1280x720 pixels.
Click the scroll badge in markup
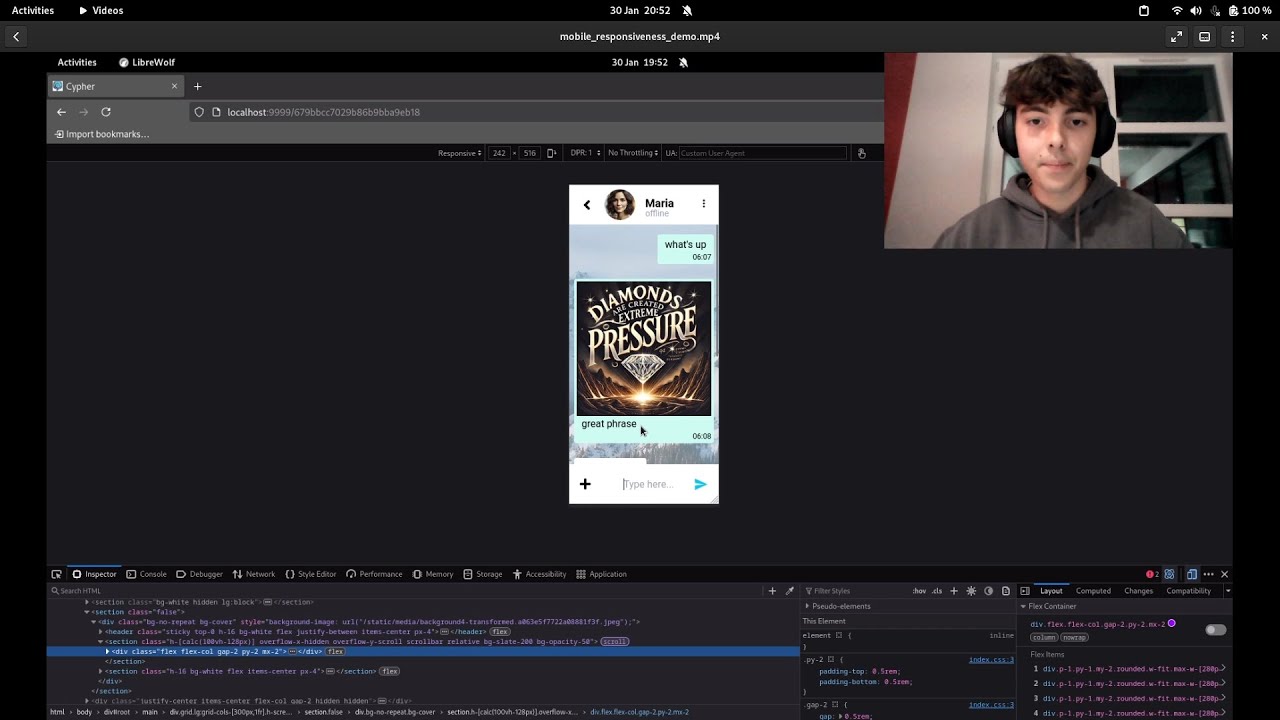tap(614, 642)
